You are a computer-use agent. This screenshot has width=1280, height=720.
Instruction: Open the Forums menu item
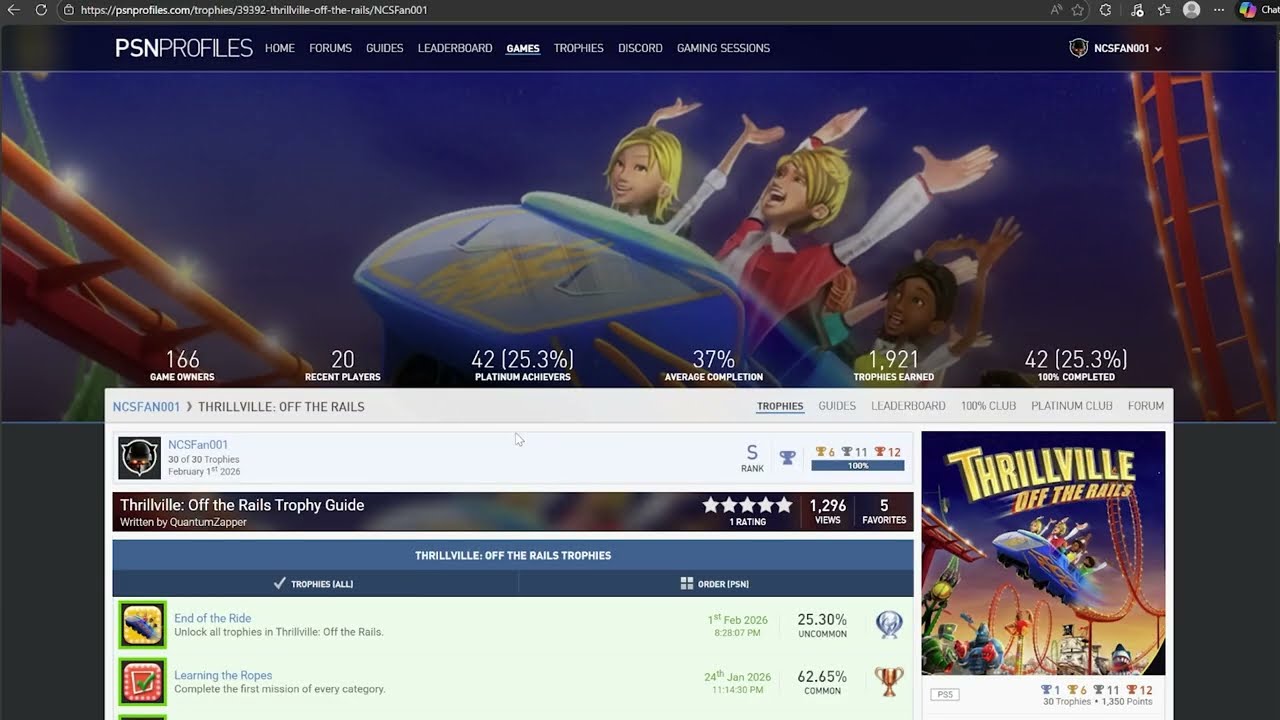(330, 48)
